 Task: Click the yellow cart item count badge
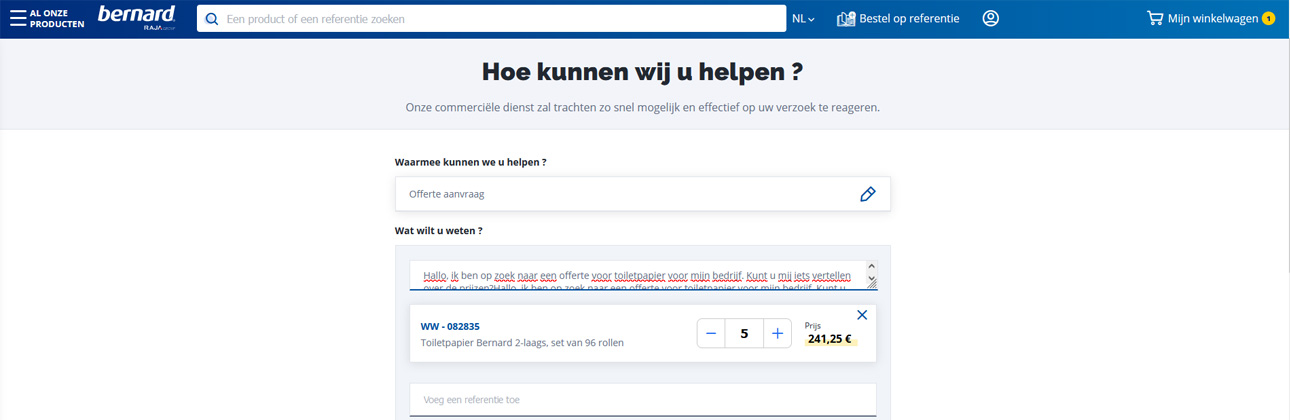click(1268, 18)
